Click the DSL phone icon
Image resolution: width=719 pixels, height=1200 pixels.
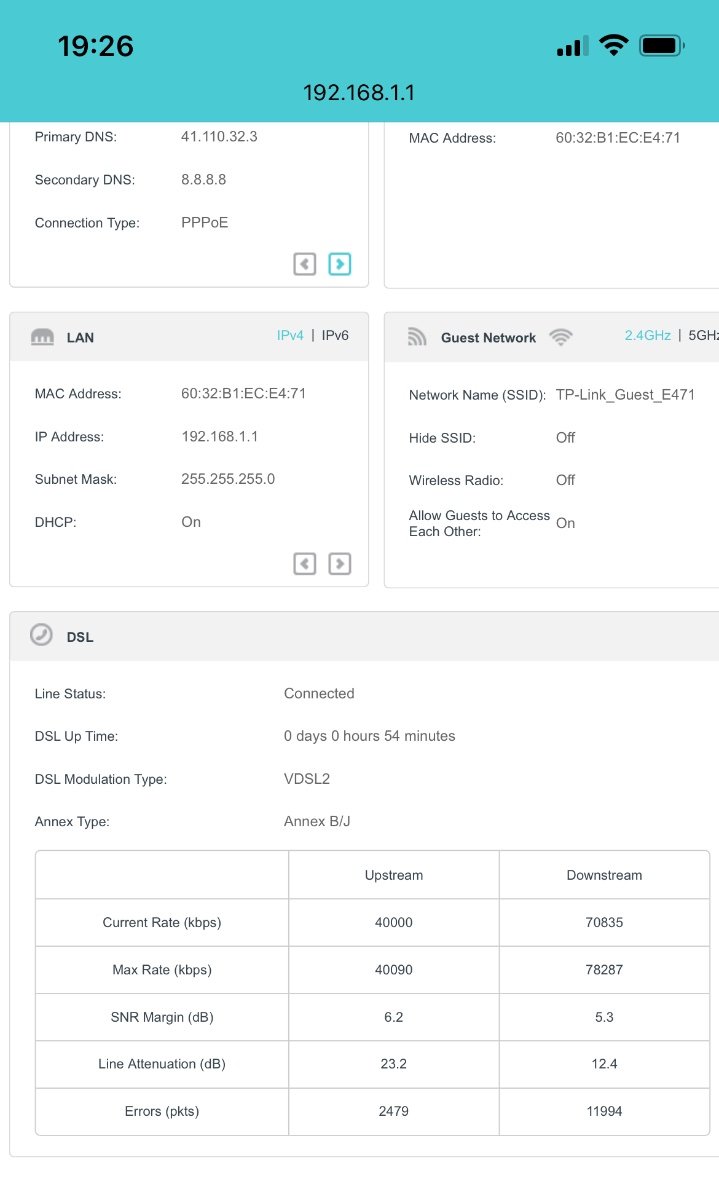tap(41, 635)
